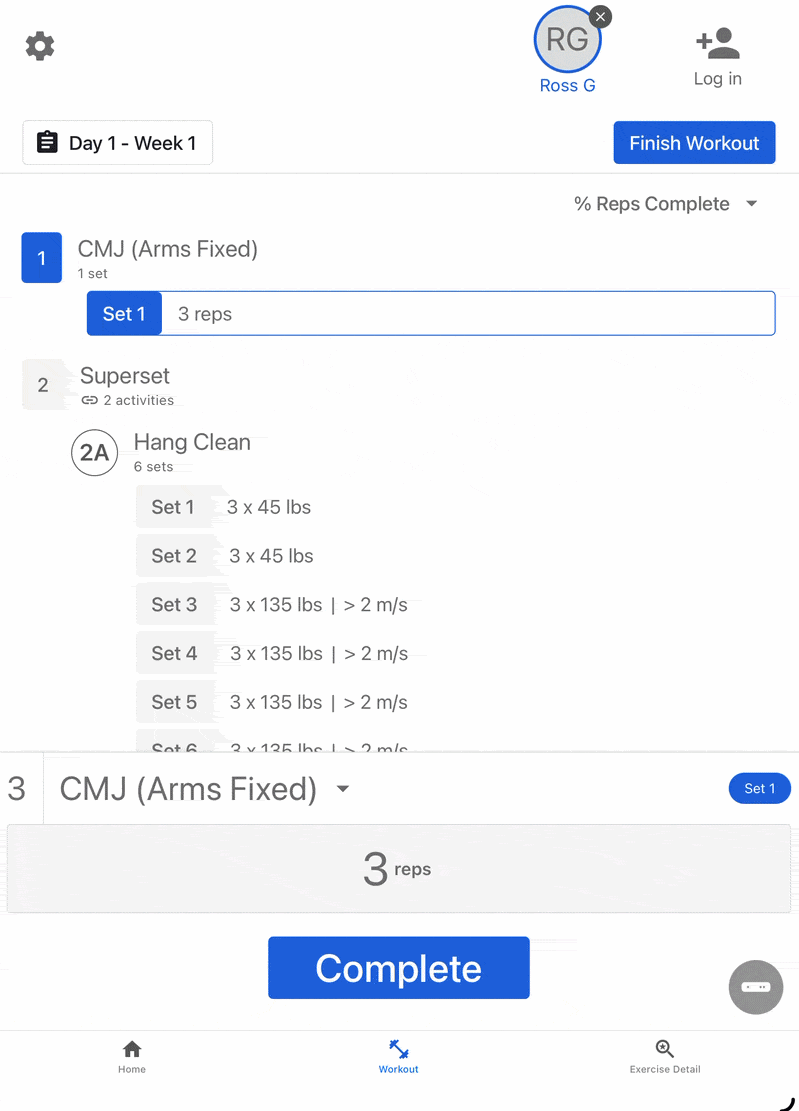Click the Set 2 value 3 x 45 lbs
The width and height of the screenshot is (799, 1111).
(271, 556)
